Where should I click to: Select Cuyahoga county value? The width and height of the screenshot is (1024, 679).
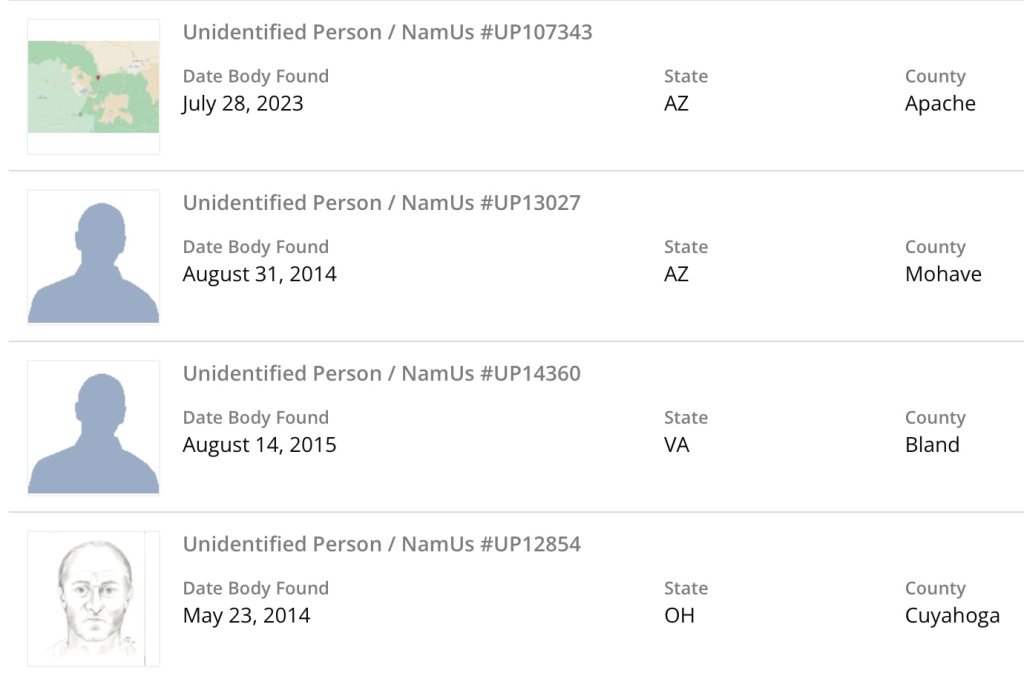coord(952,616)
